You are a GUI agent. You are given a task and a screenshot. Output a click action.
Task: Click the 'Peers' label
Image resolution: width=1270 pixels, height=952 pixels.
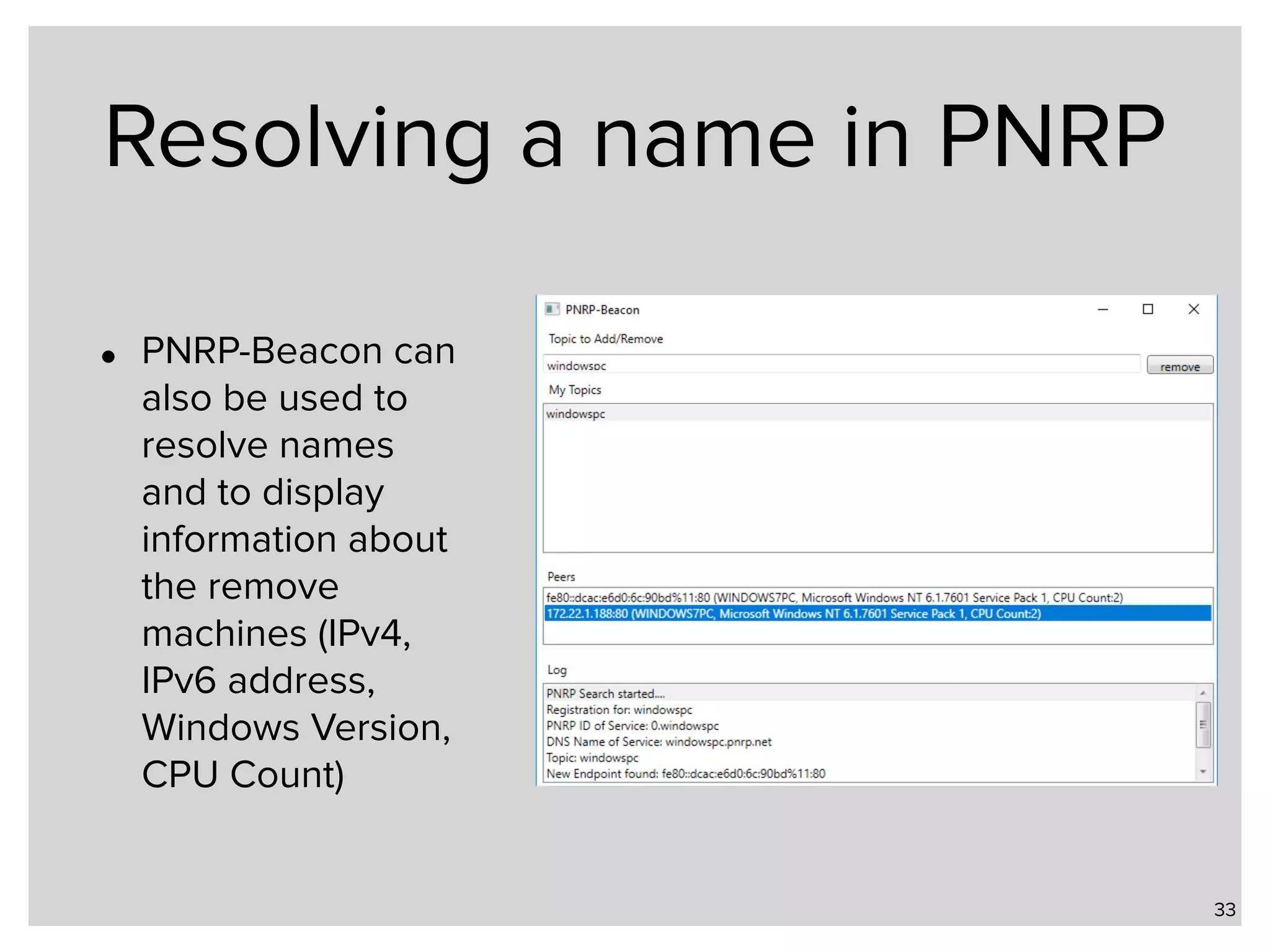(561, 577)
